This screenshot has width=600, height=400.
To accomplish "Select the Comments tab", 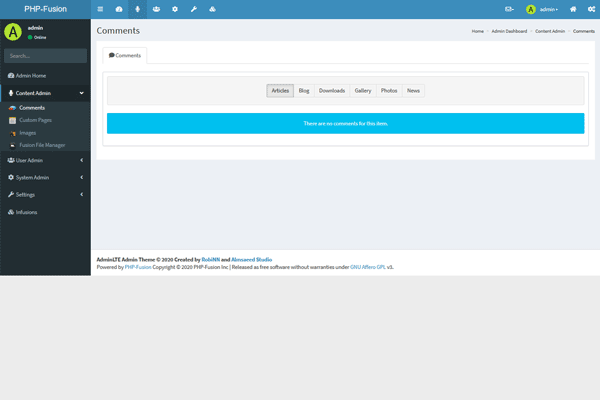I will tap(125, 56).
